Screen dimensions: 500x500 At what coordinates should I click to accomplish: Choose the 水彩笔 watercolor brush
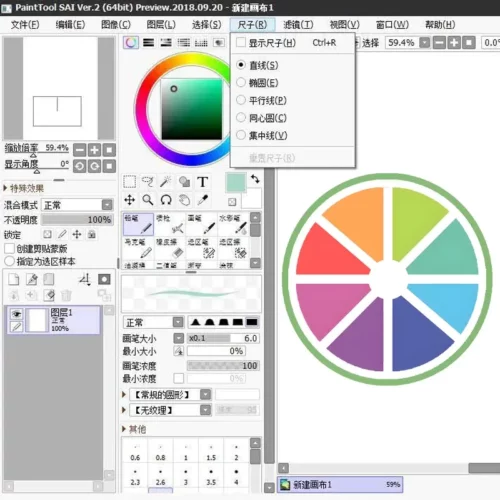[x=233, y=224]
